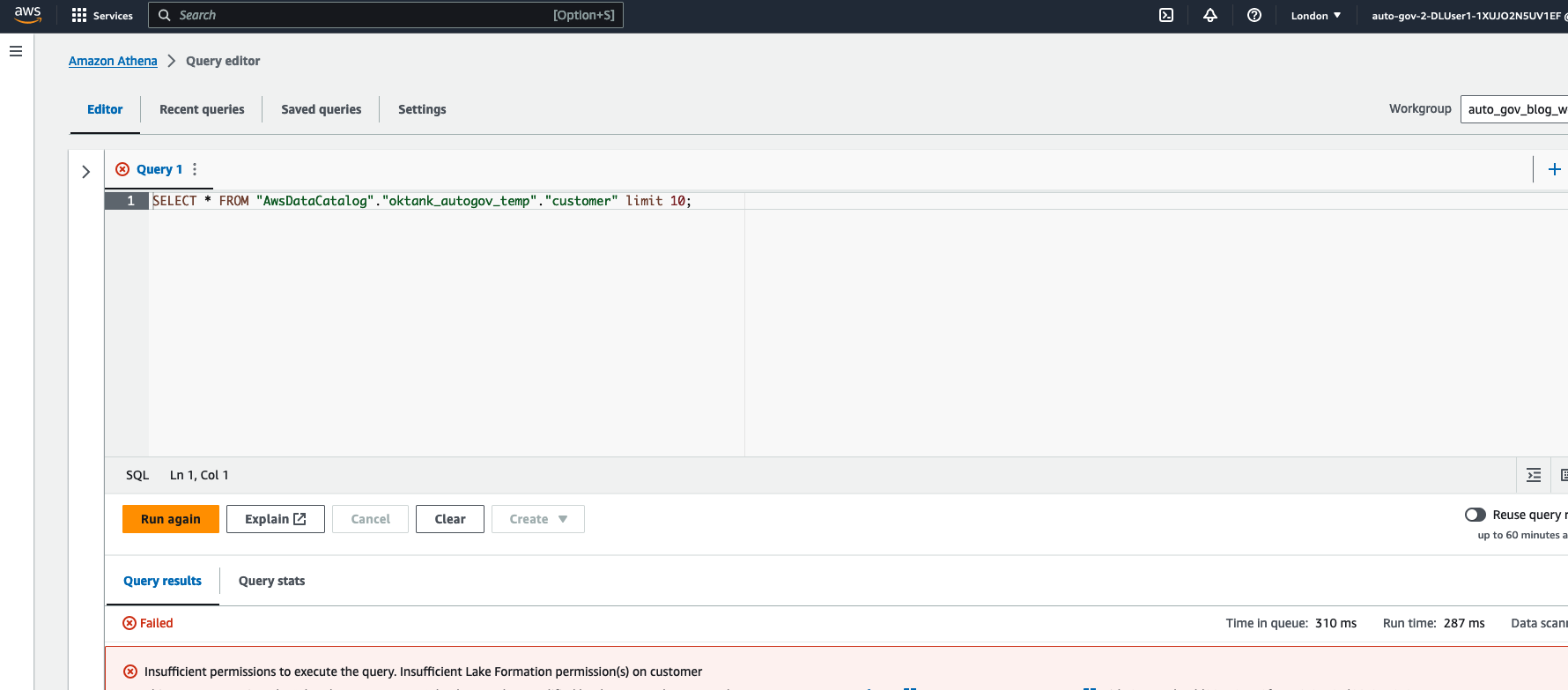Click the Services label in navbar
This screenshot has width=1568, height=690.
(x=113, y=16)
